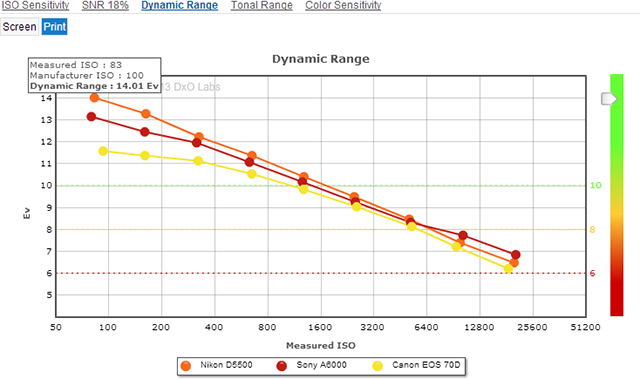Select the Dynamic Range tab

point(180,5)
